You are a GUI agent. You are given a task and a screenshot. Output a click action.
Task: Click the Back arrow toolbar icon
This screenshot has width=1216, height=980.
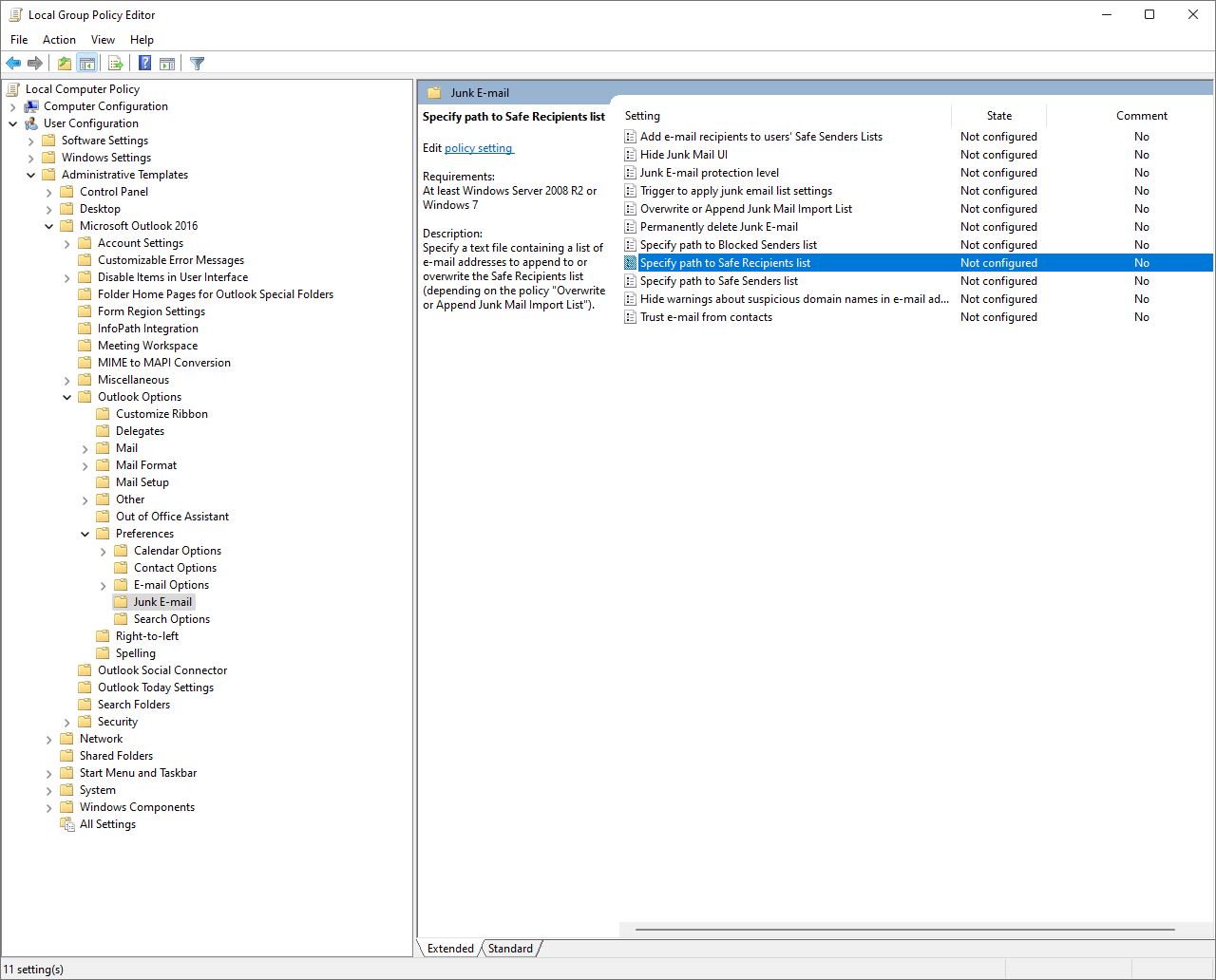(13, 64)
